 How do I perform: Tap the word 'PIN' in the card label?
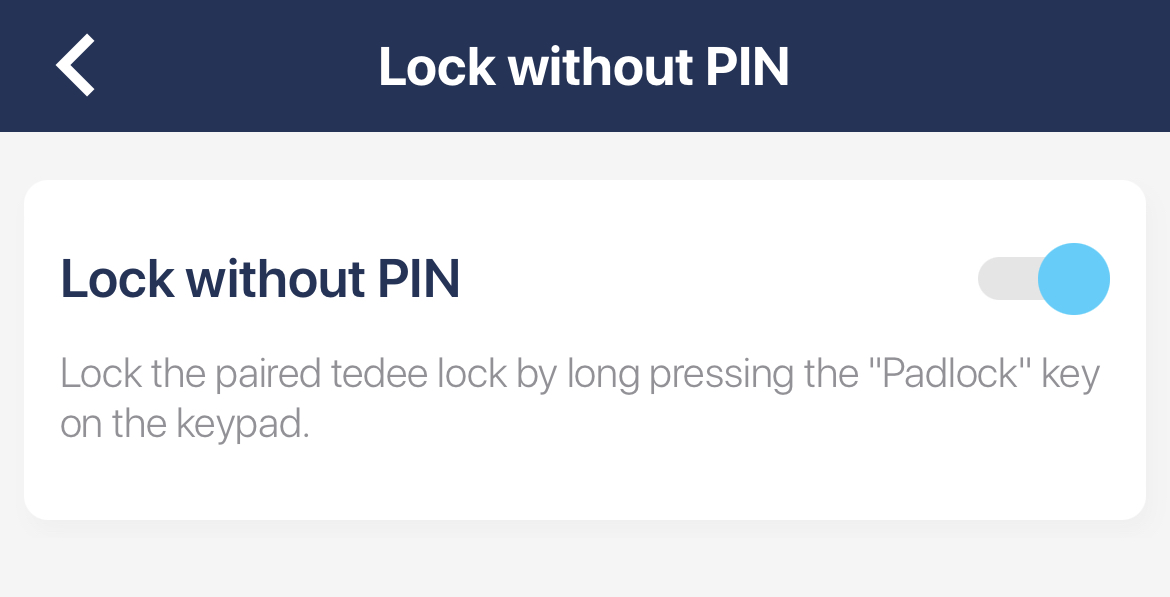click(x=418, y=279)
